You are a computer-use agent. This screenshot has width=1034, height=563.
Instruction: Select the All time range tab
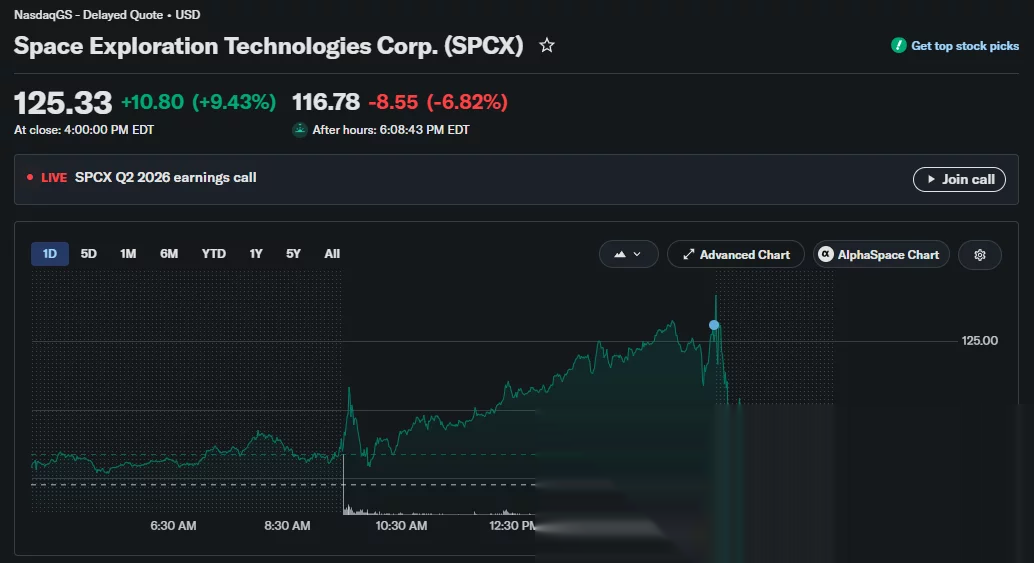click(x=332, y=254)
